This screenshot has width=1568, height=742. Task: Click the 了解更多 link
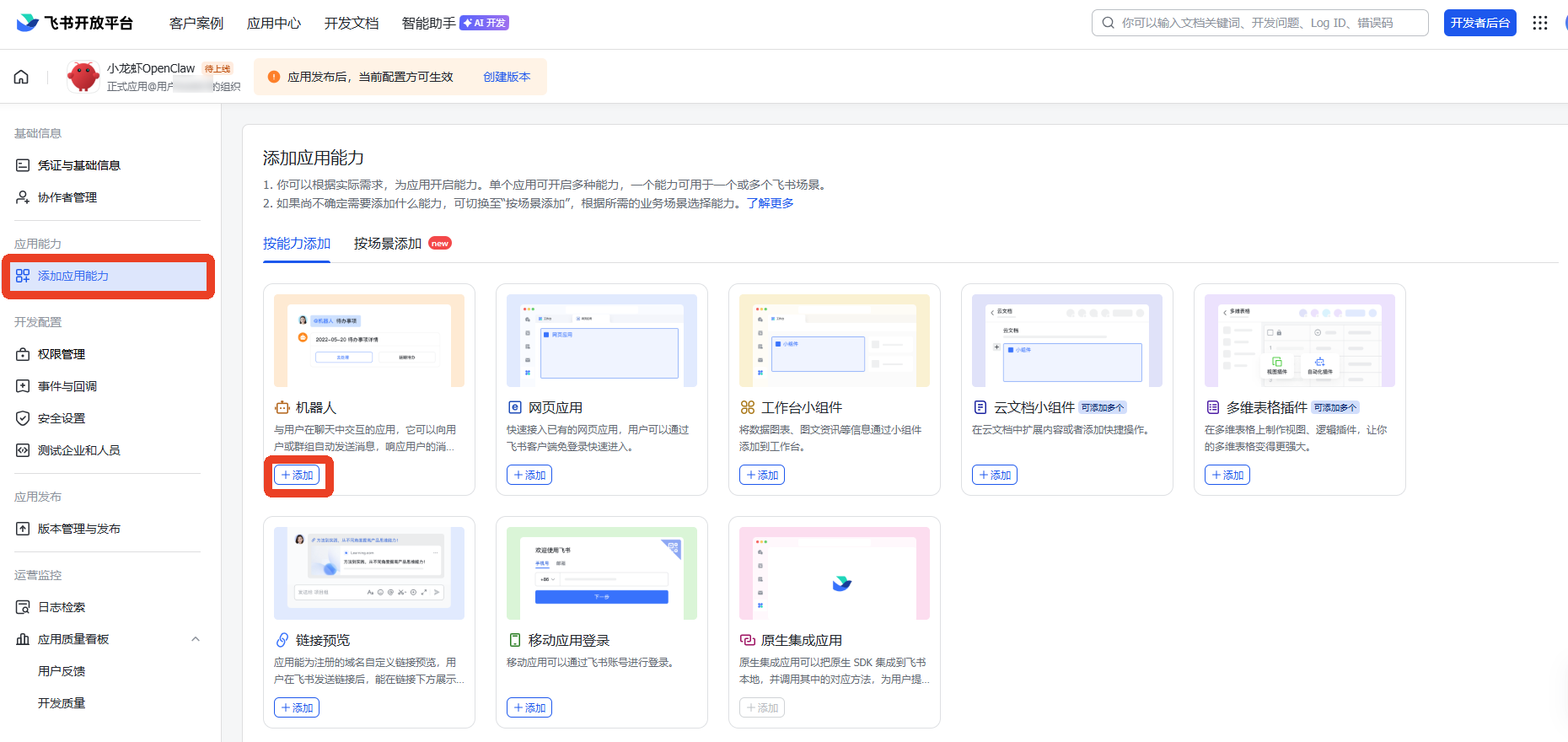[770, 203]
